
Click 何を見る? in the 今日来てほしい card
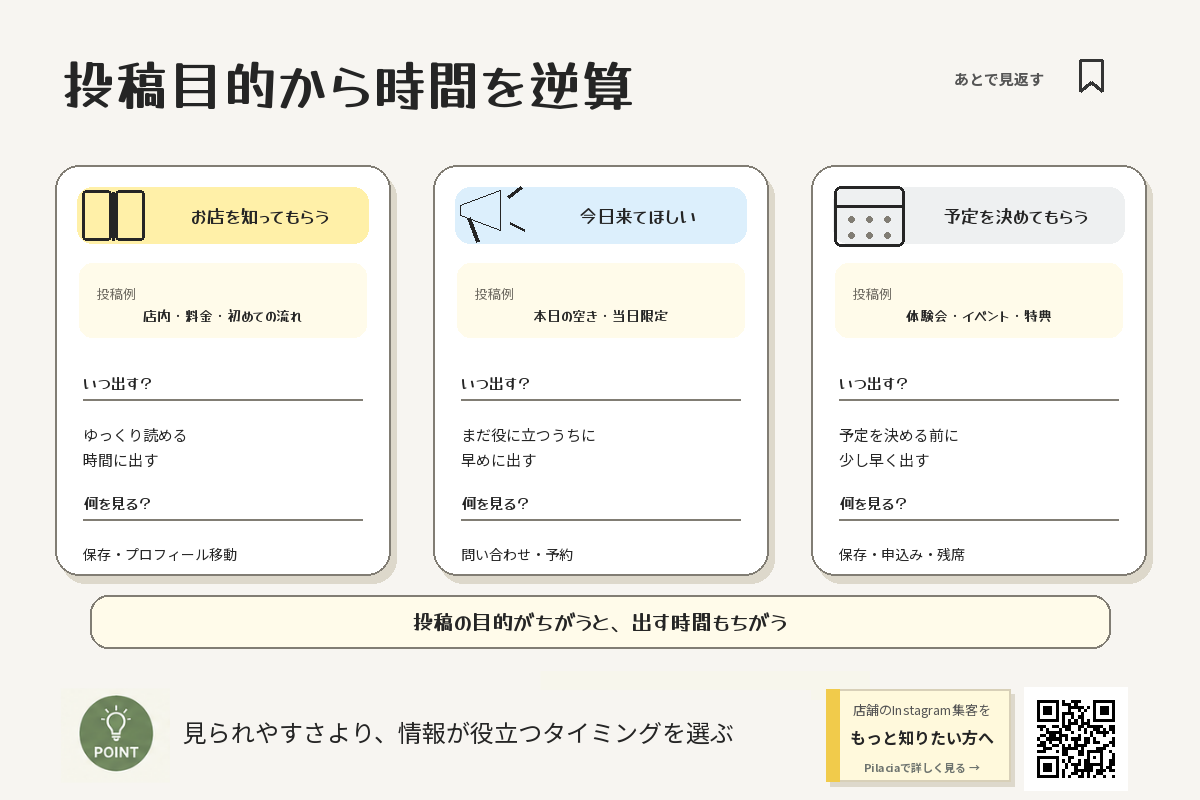(495, 503)
